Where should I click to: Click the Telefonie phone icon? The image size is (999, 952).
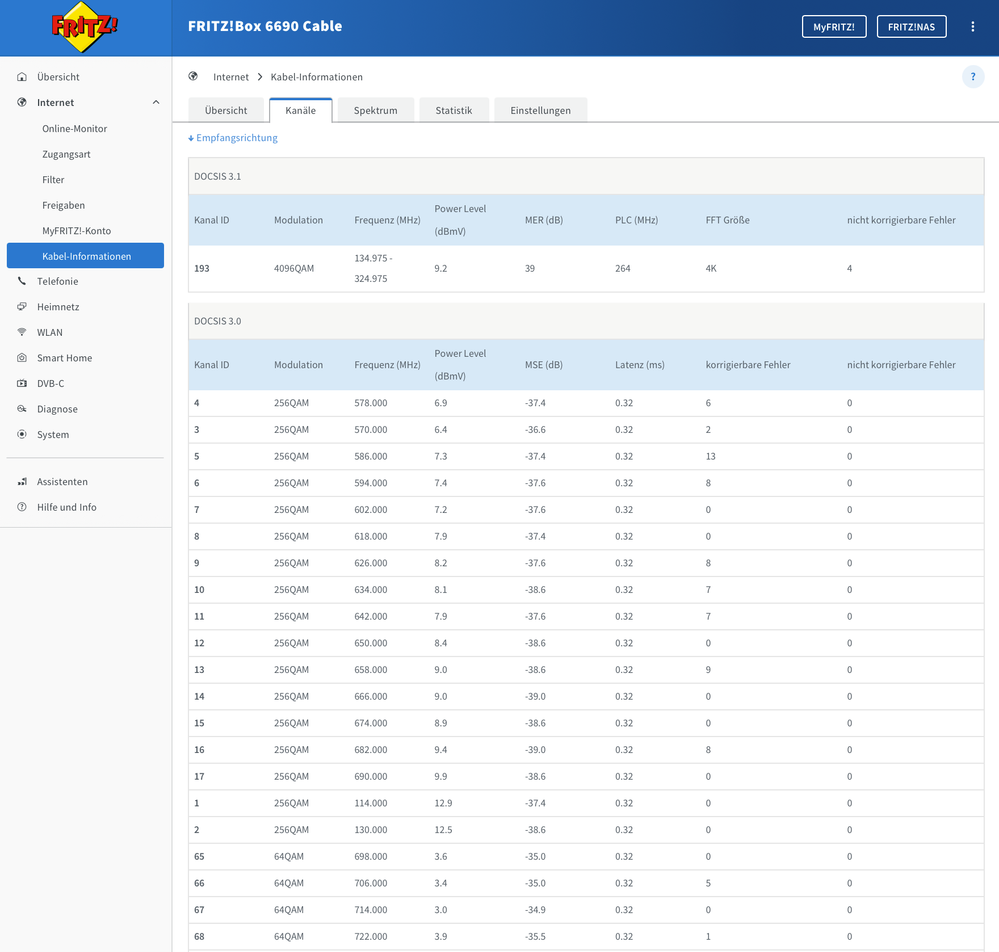22,282
